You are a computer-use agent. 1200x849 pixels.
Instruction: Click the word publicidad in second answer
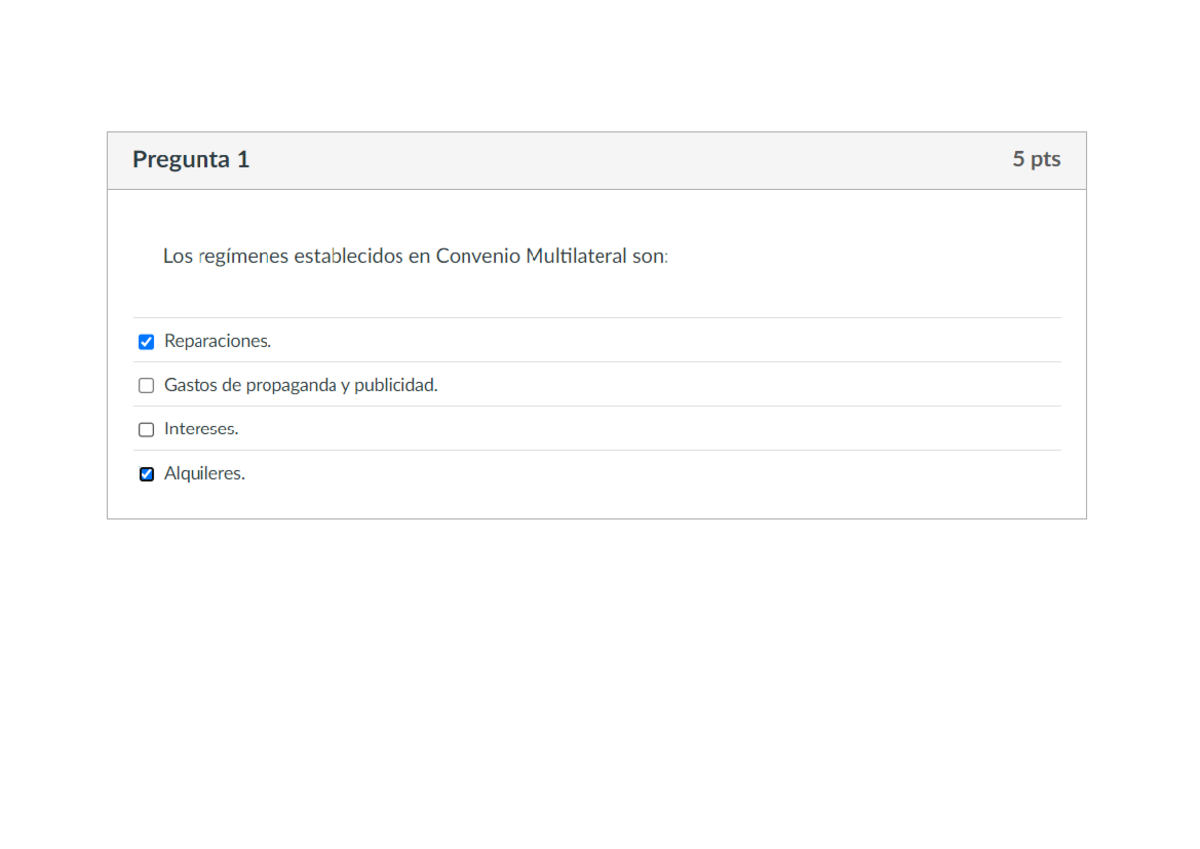(395, 385)
